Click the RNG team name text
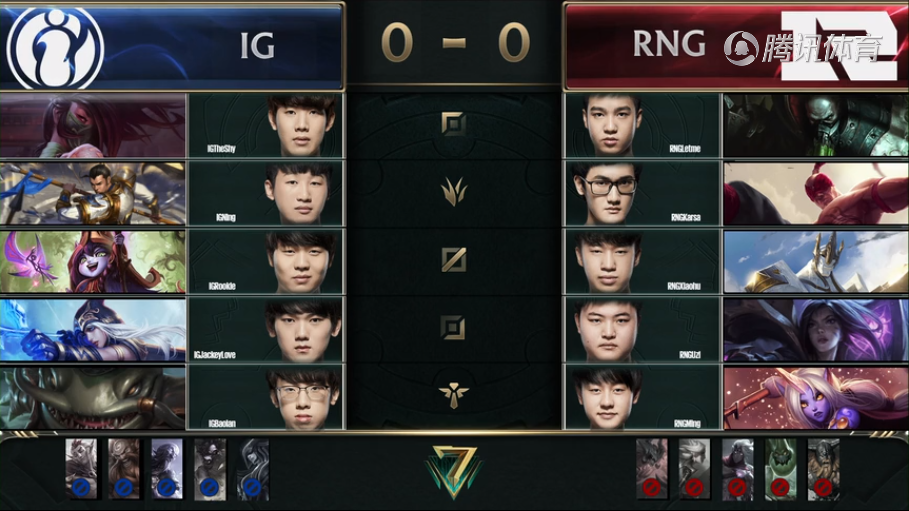Viewport: 909px width, 511px height. (669, 44)
